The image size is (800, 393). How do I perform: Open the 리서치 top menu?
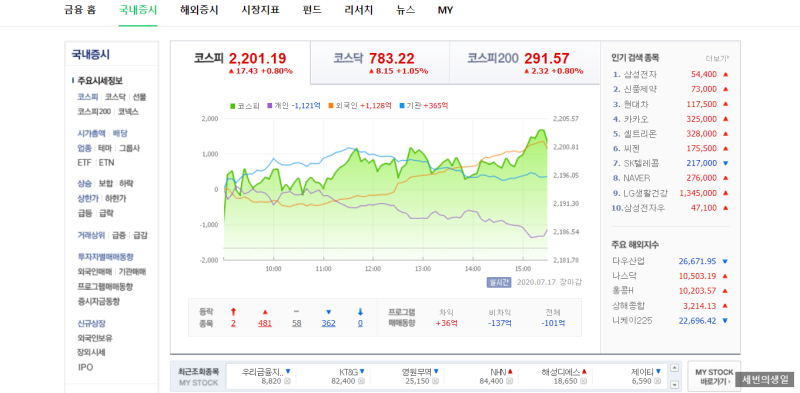(359, 10)
